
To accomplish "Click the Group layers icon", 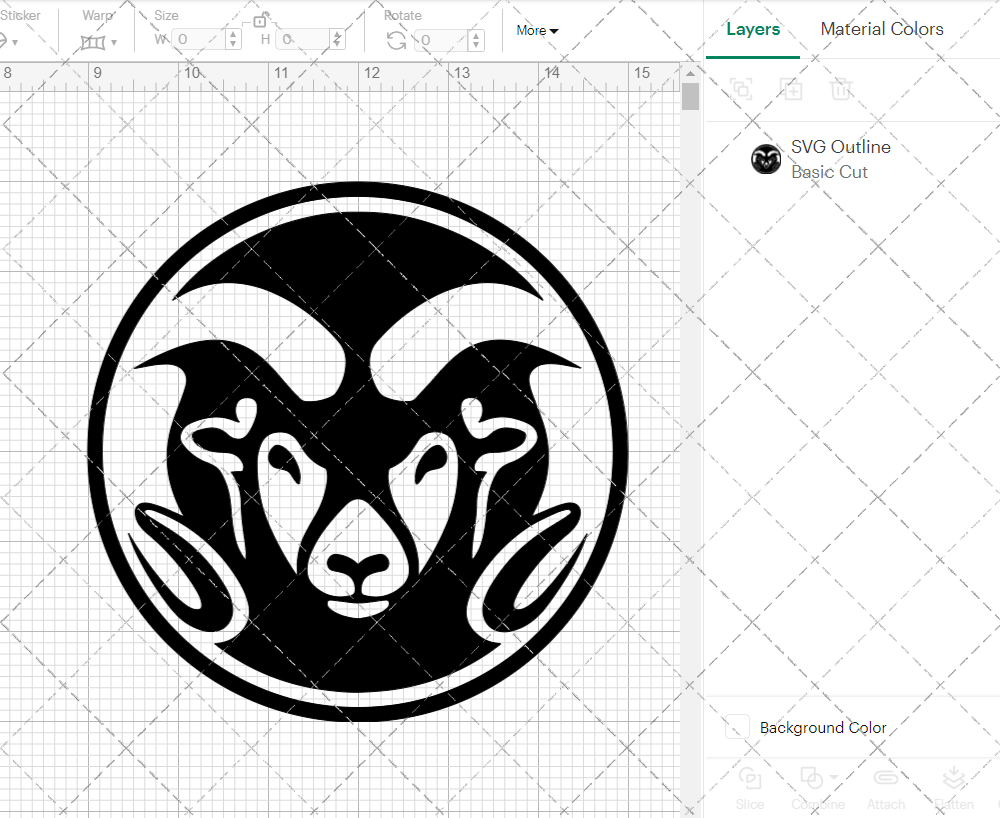I will tap(741, 89).
